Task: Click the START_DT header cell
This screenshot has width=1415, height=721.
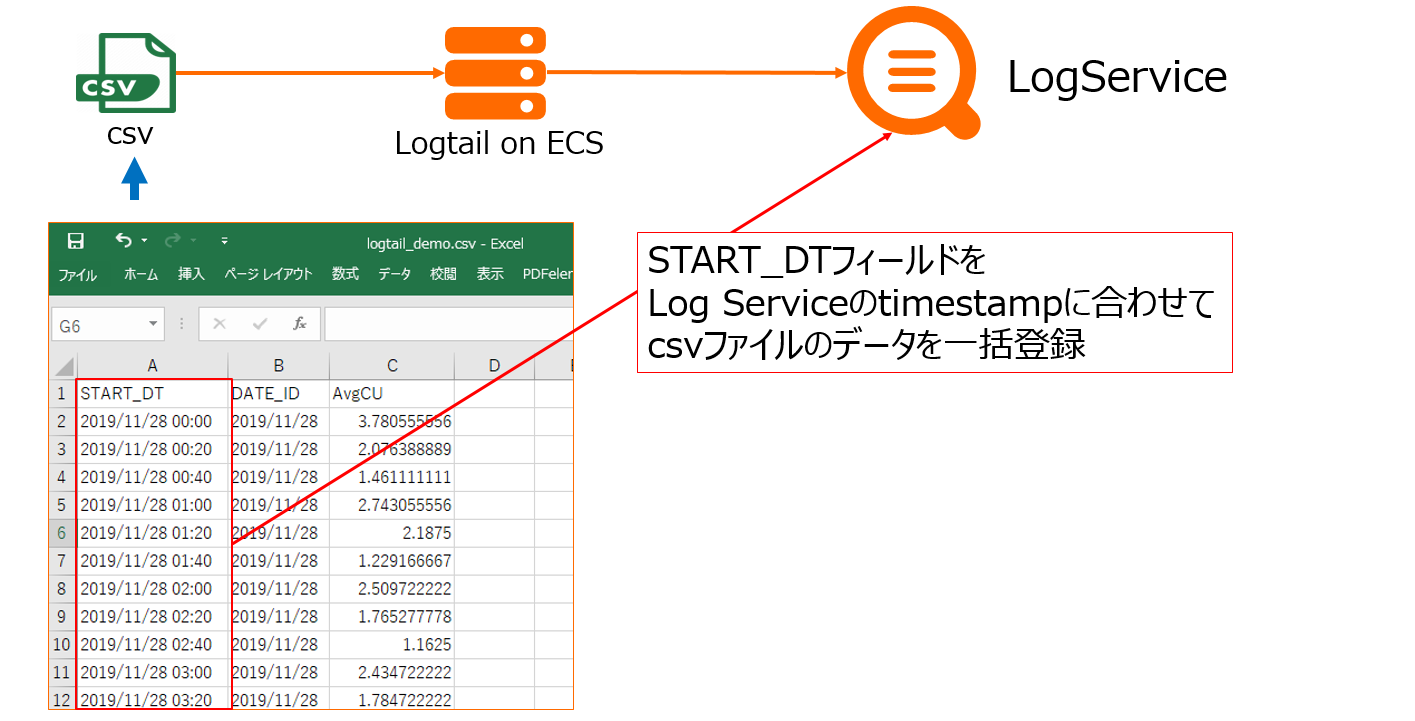Action: (x=153, y=394)
